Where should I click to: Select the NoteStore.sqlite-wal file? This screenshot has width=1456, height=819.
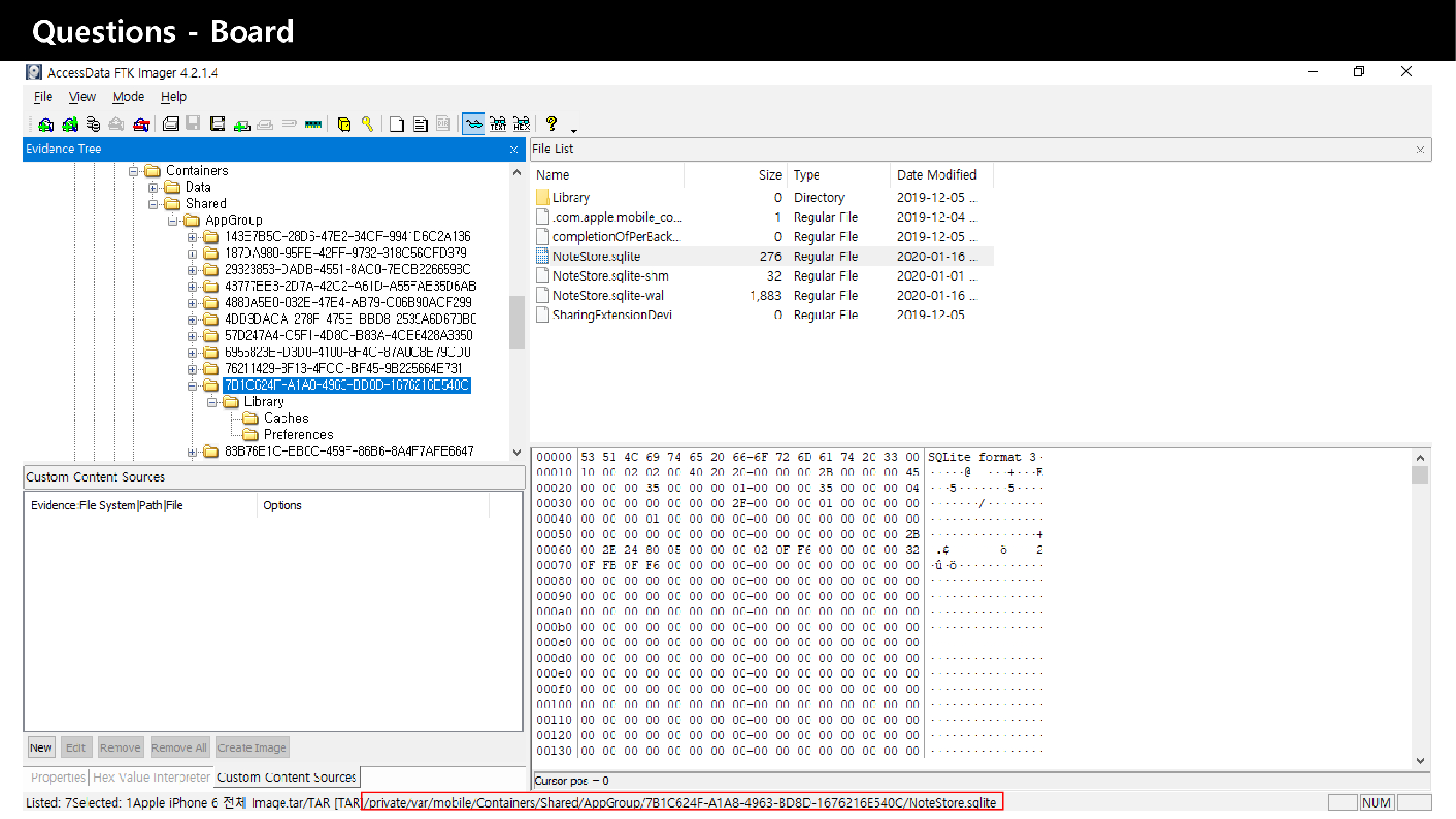click(608, 295)
